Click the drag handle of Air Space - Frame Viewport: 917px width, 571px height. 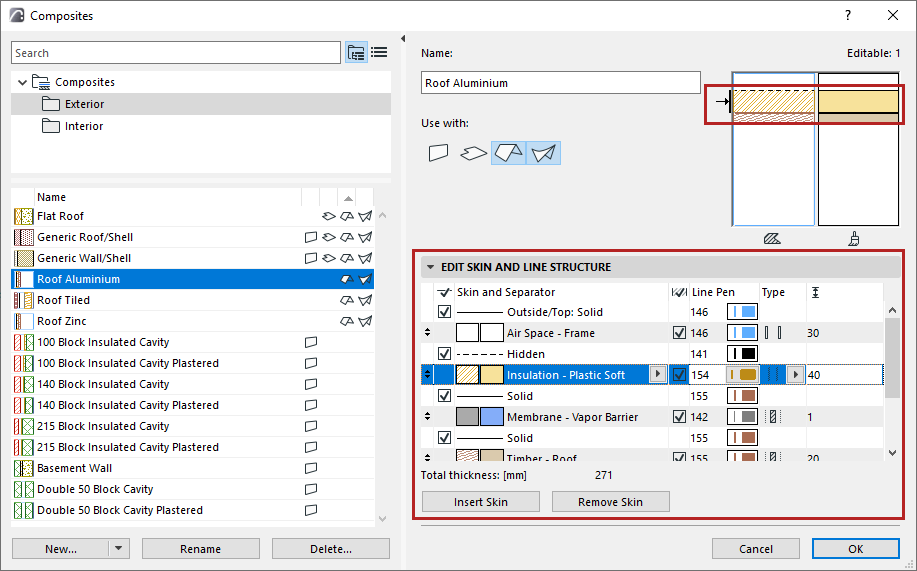point(428,333)
